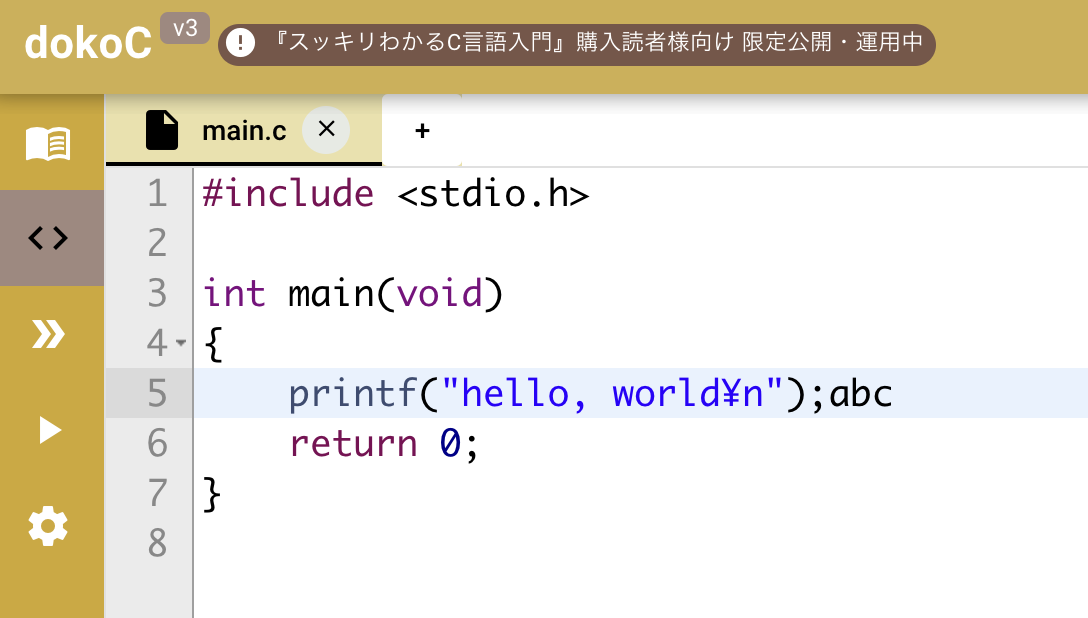
Task: Click the double-chevron sidebar icon
Action: pyautogui.click(x=48, y=334)
